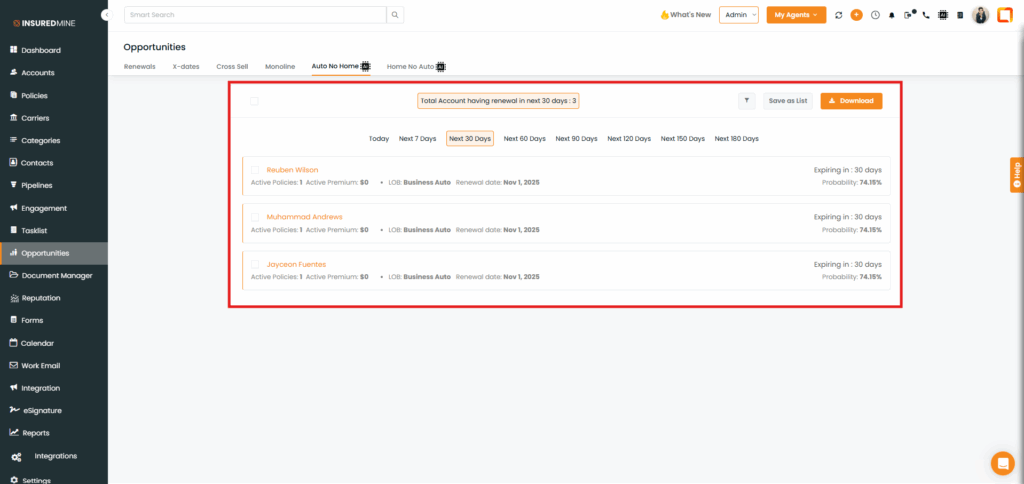
Task: Check the box for Reuben Wilson
Action: click(x=254, y=170)
